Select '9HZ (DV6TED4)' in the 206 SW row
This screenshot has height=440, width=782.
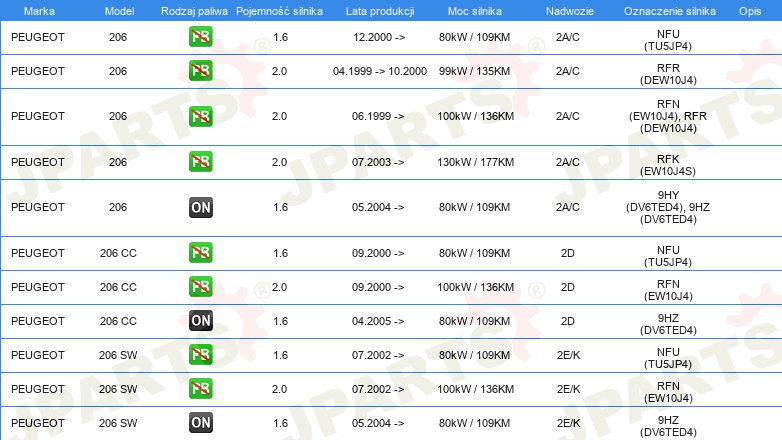click(668, 426)
